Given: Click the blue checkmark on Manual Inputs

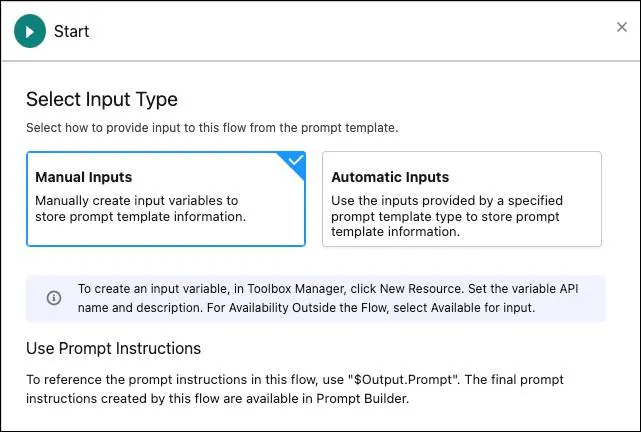Looking at the screenshot, I should (296, 160).
